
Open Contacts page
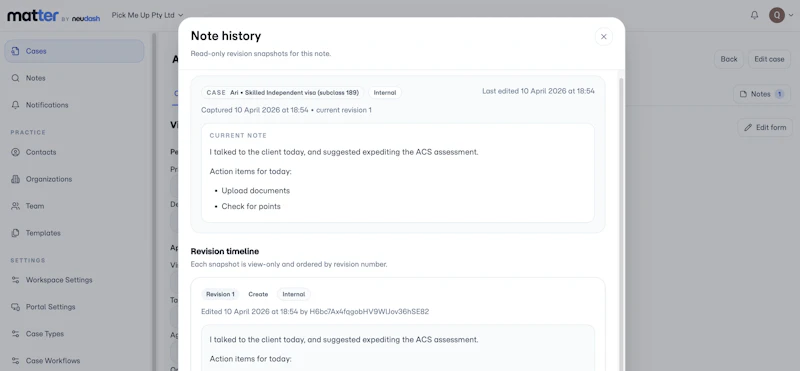[74, 152]
